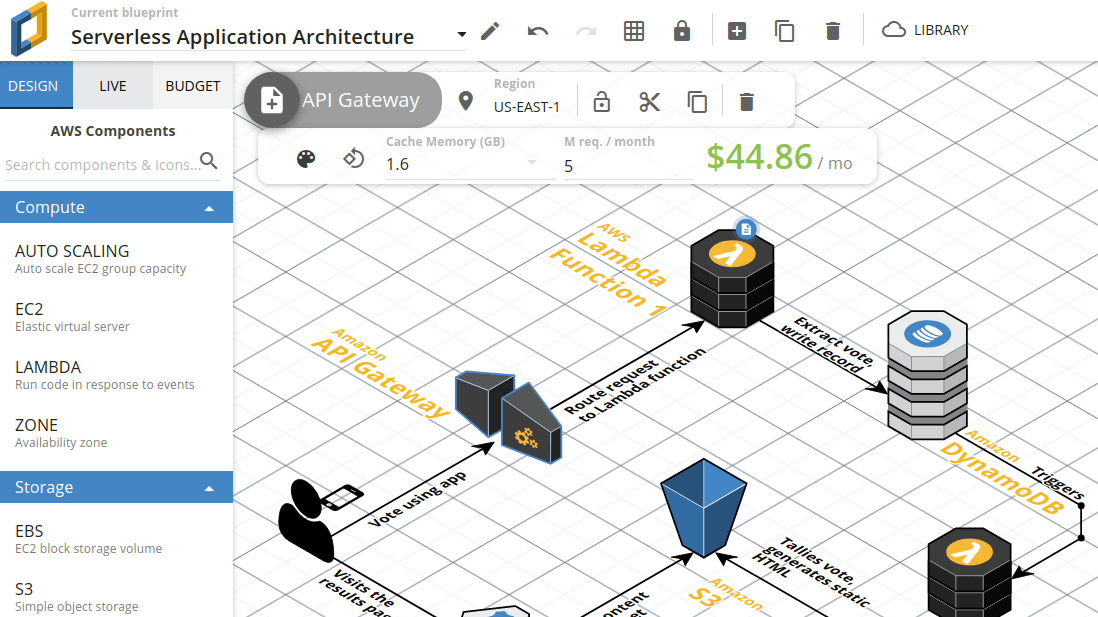The width and height of the screenshot is (1098, 617).
Task: Cut the selected component with scissors
Action: [x=649, y=102]
